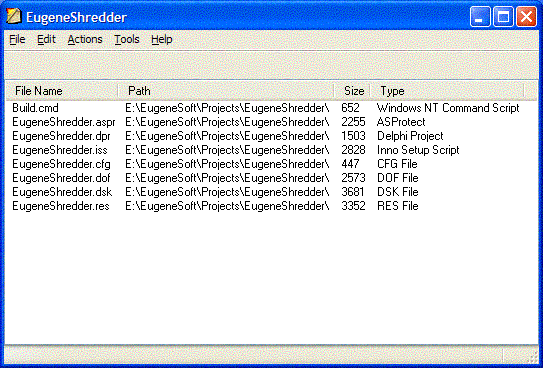Click size value 3352
The image size is (543, 384).
tap(353, 206)
